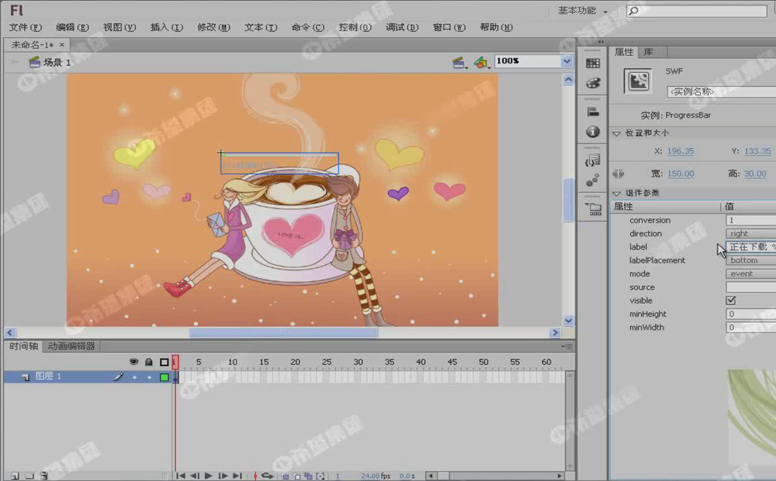Open the Info panel icon
776x481 pixels.
(593, 132)
